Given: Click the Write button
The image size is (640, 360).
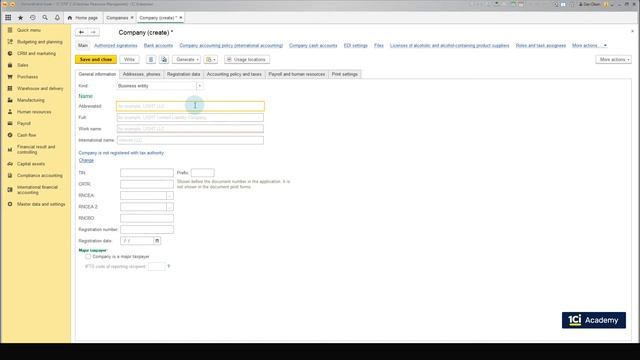Looking at the screenshot, I should pos(129,60).
